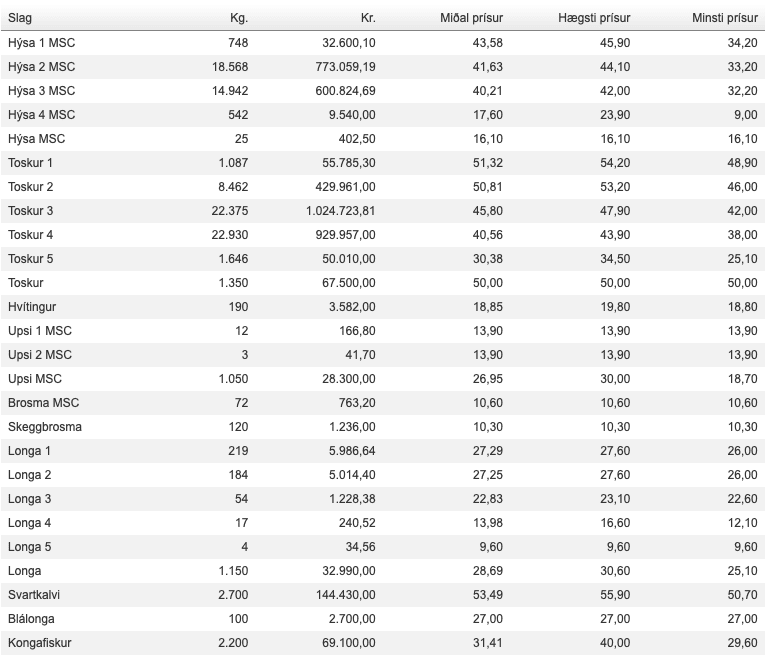Sort by the Kg. column header

pyautogui.click(x=238, y=18)
